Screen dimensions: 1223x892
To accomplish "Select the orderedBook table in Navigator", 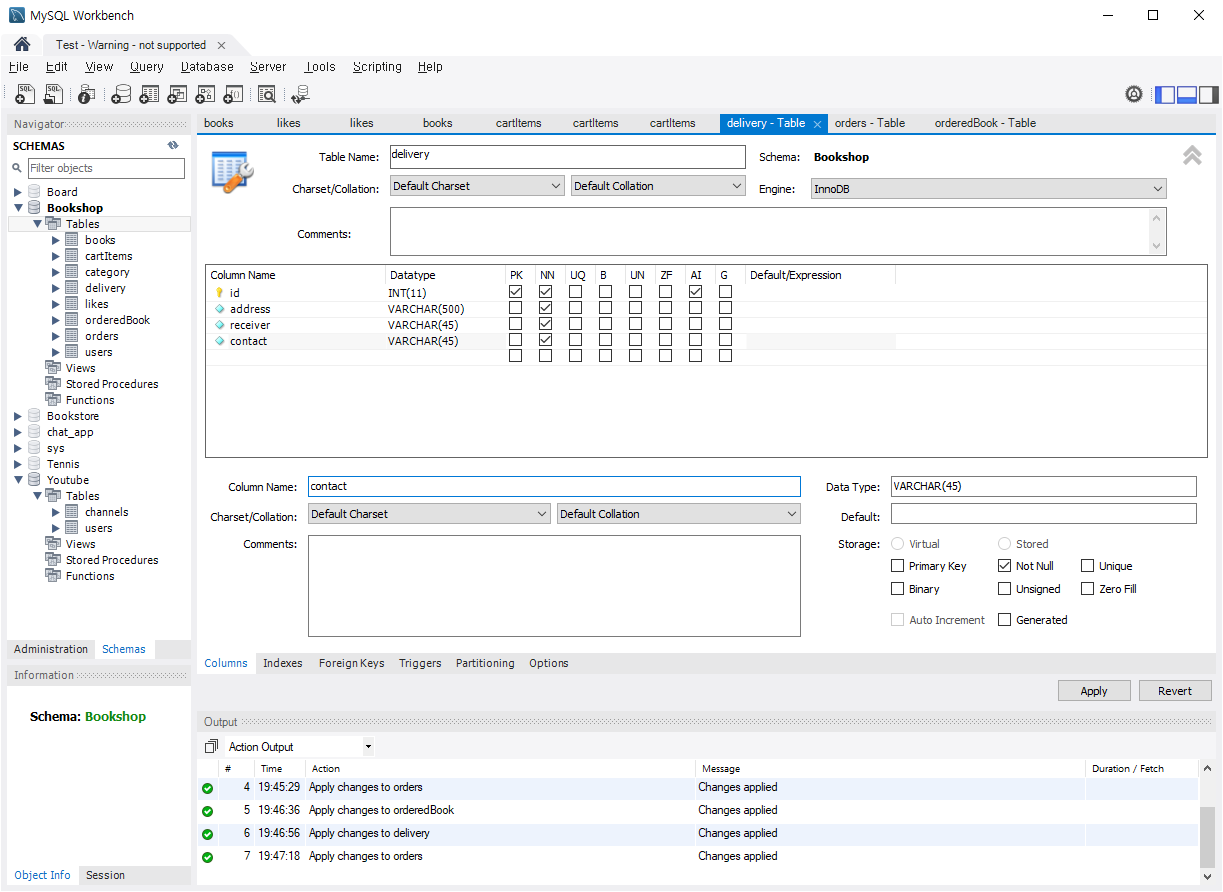I will click(x=117, y=320).
